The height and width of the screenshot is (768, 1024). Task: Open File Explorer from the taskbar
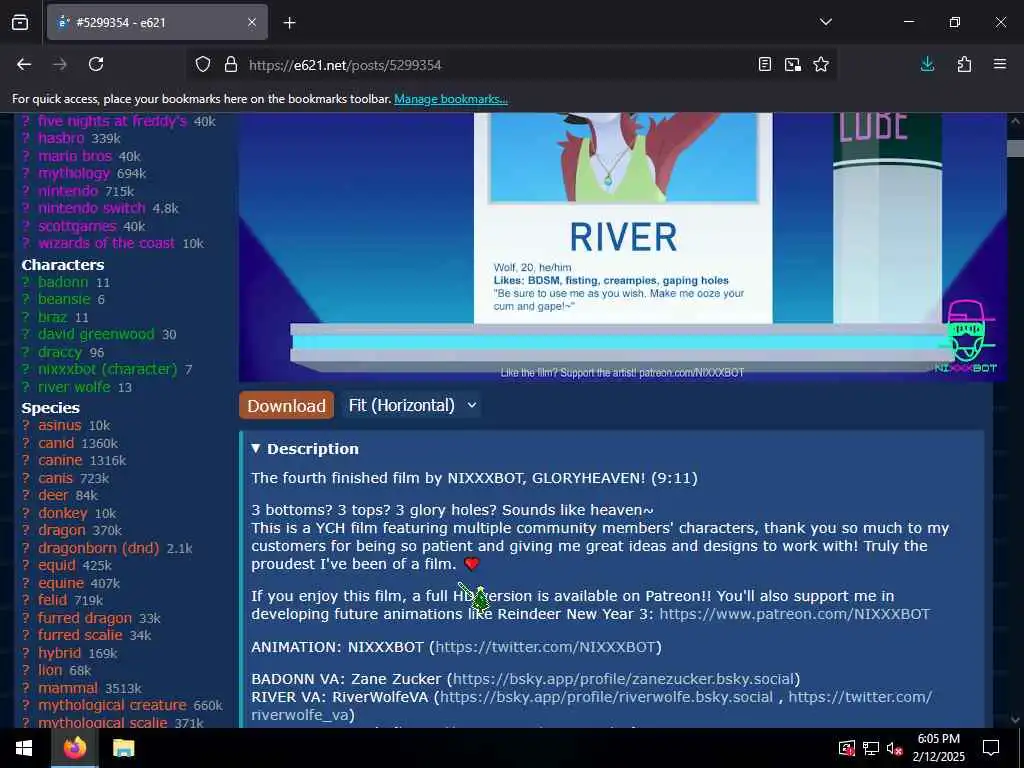(123, 748)
